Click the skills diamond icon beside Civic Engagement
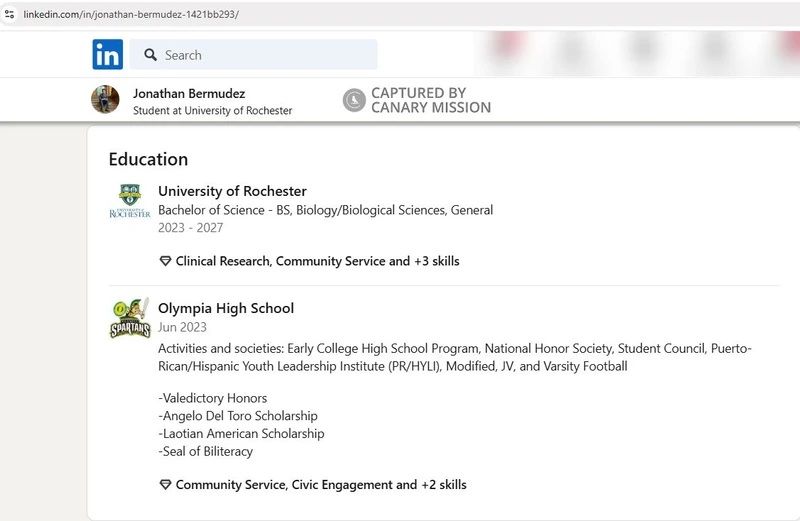800x521 pixels. [x=165, y=485]
